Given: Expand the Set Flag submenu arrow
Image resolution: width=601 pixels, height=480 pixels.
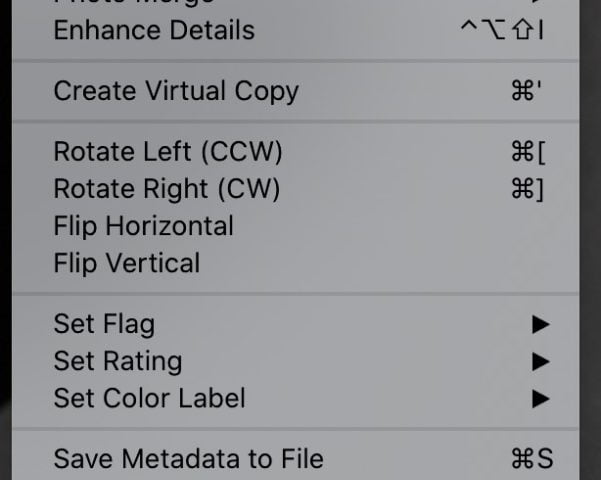Looking at the screenshot, I should click(540, 324).
